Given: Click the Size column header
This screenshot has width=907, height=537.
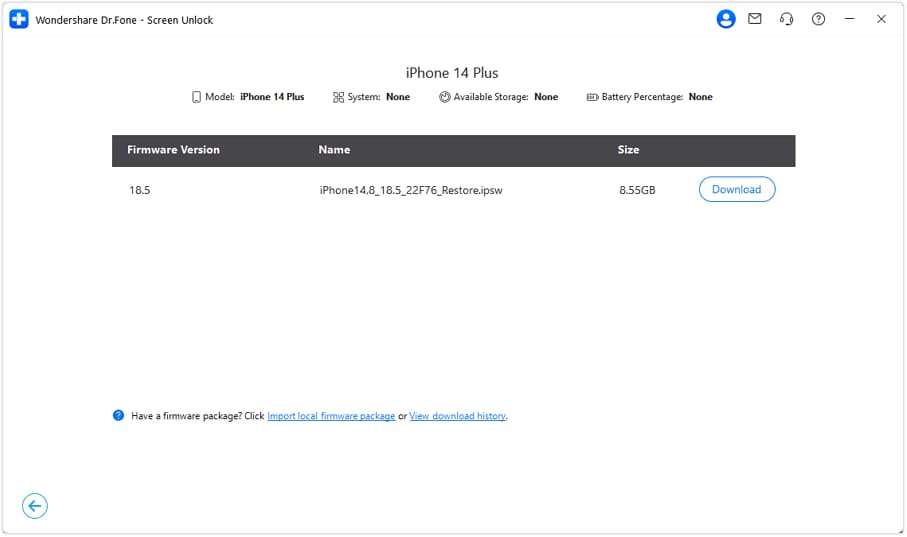Looking at the screenshot, I should 628,150.
